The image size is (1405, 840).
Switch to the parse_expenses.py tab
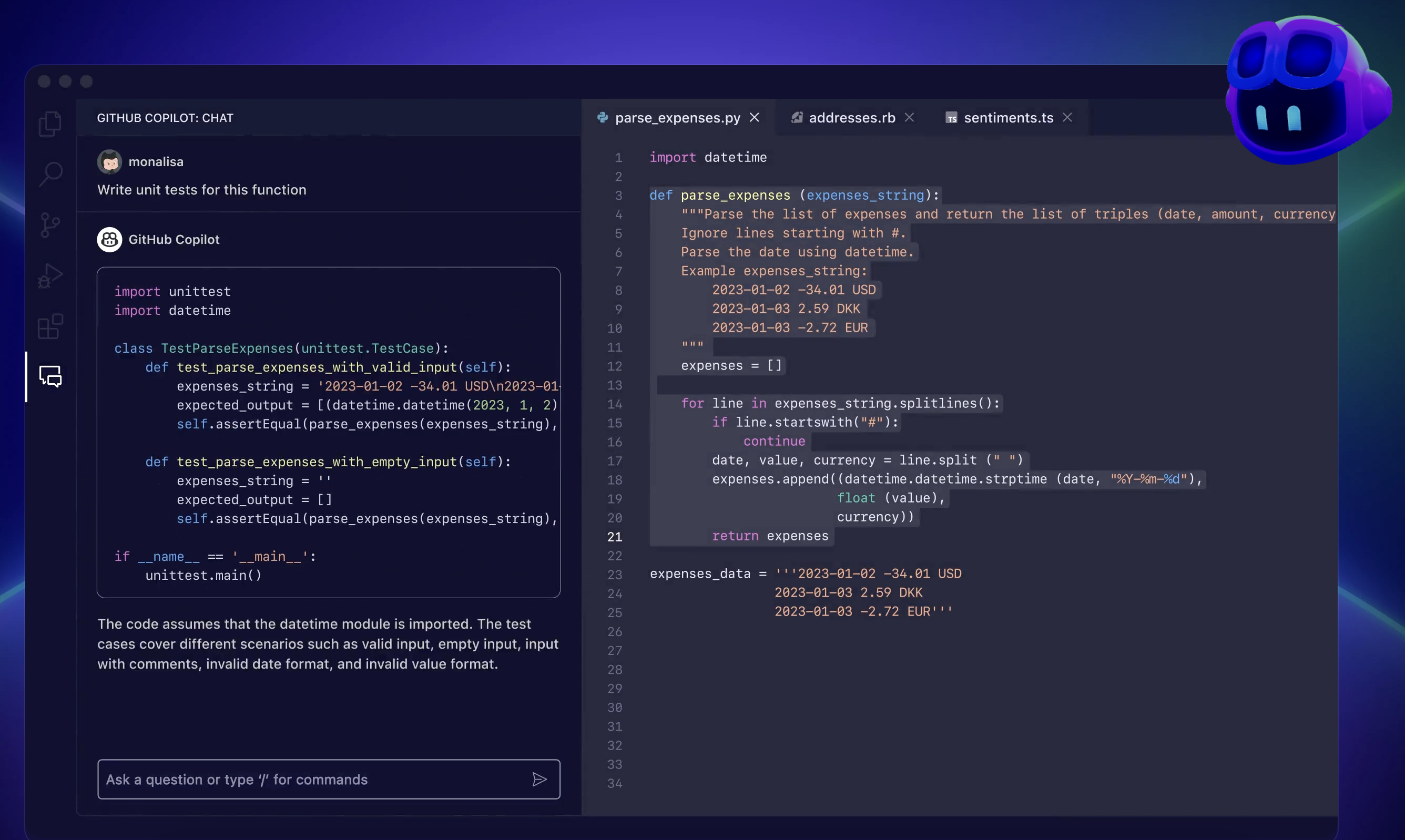coord(677,118)
